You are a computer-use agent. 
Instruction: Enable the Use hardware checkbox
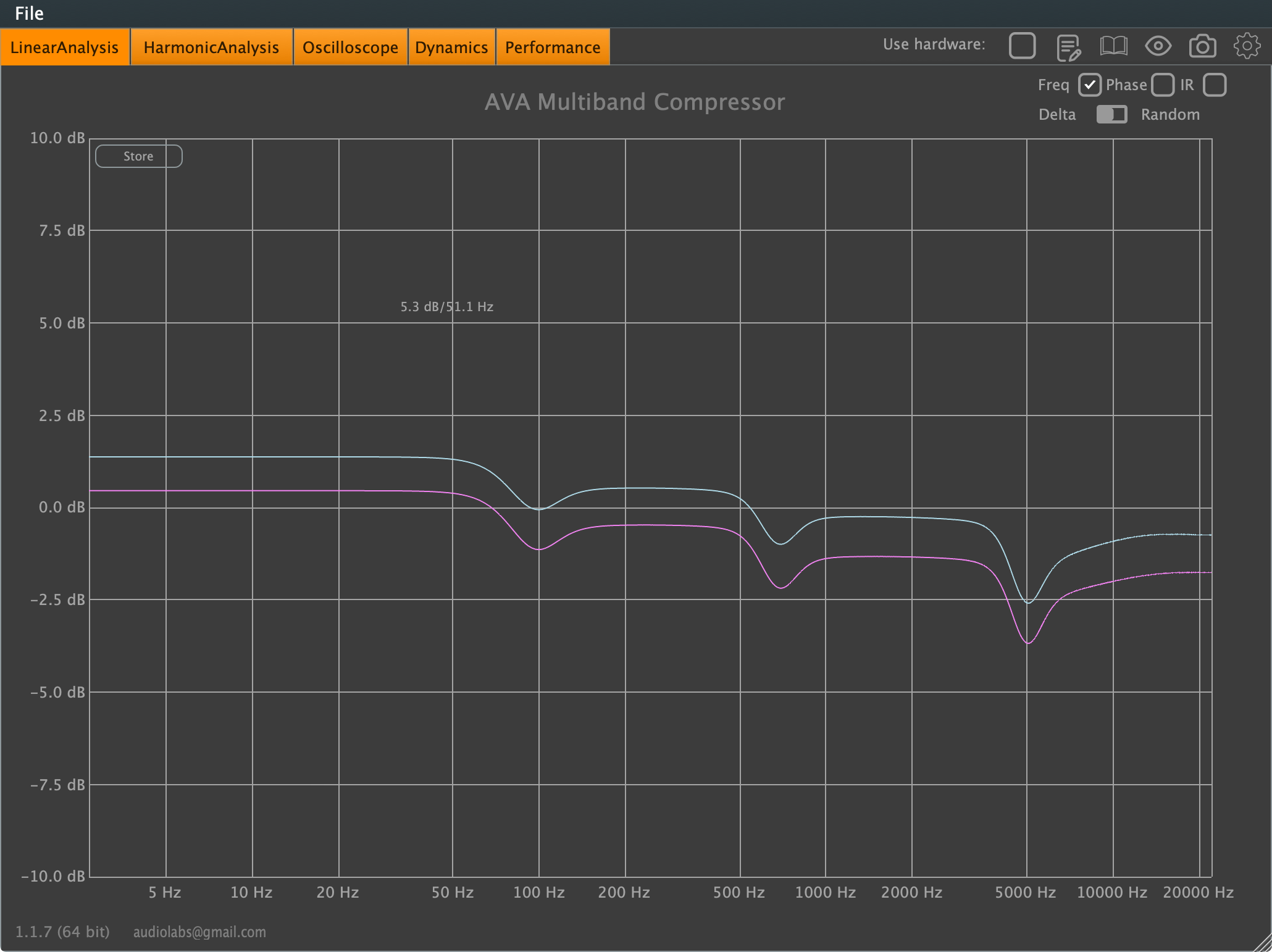[x=1022, y=45]
